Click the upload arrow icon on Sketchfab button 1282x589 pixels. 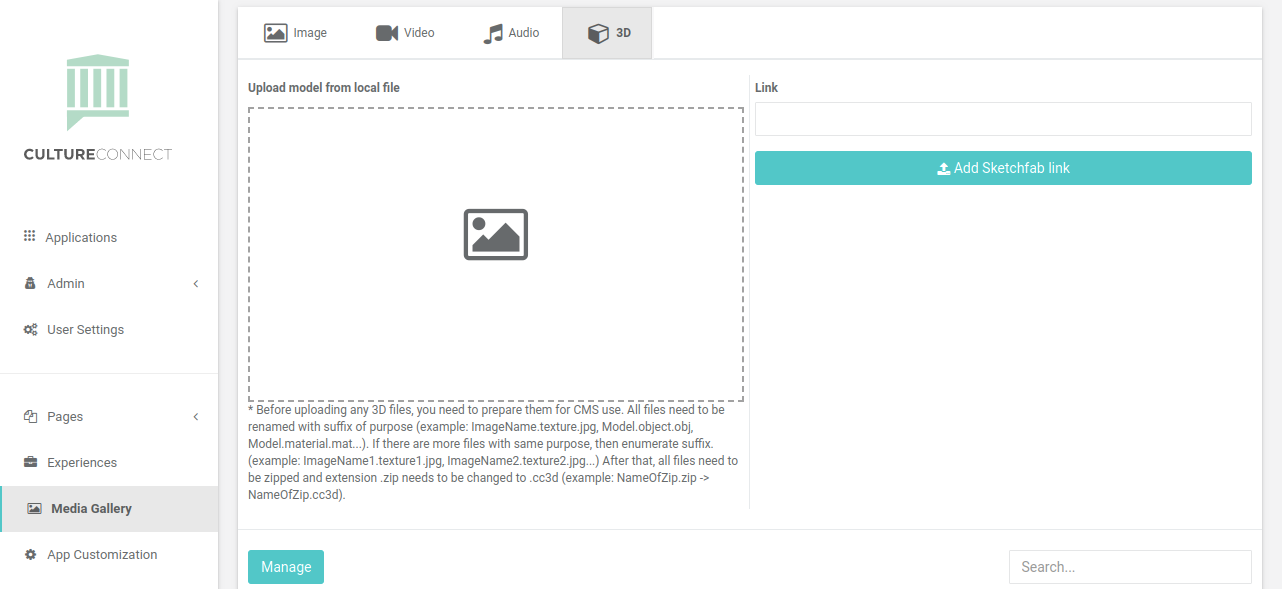[x=943, y=168]
